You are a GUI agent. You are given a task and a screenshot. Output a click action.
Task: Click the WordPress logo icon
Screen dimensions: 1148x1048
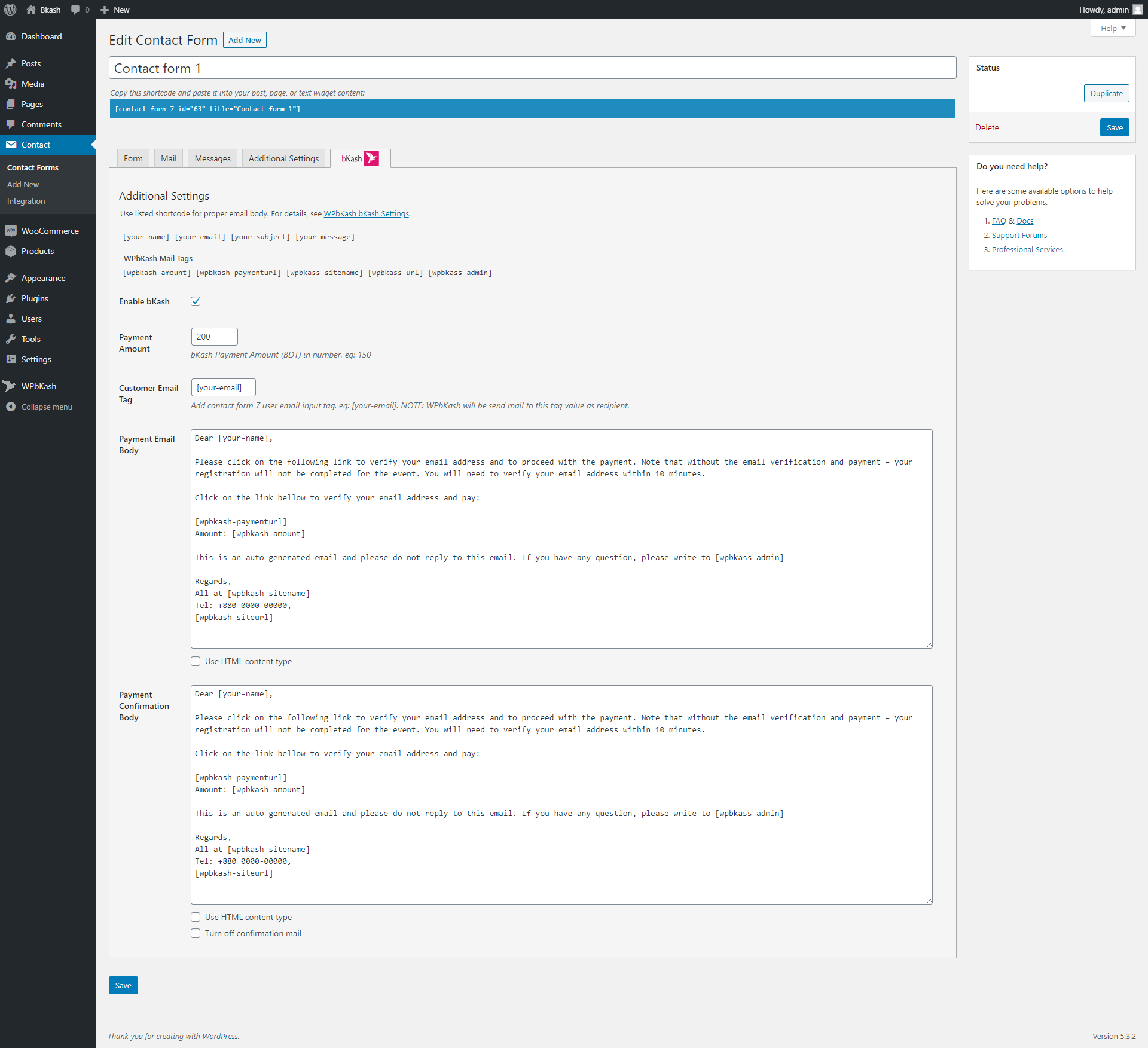(10, 10)
